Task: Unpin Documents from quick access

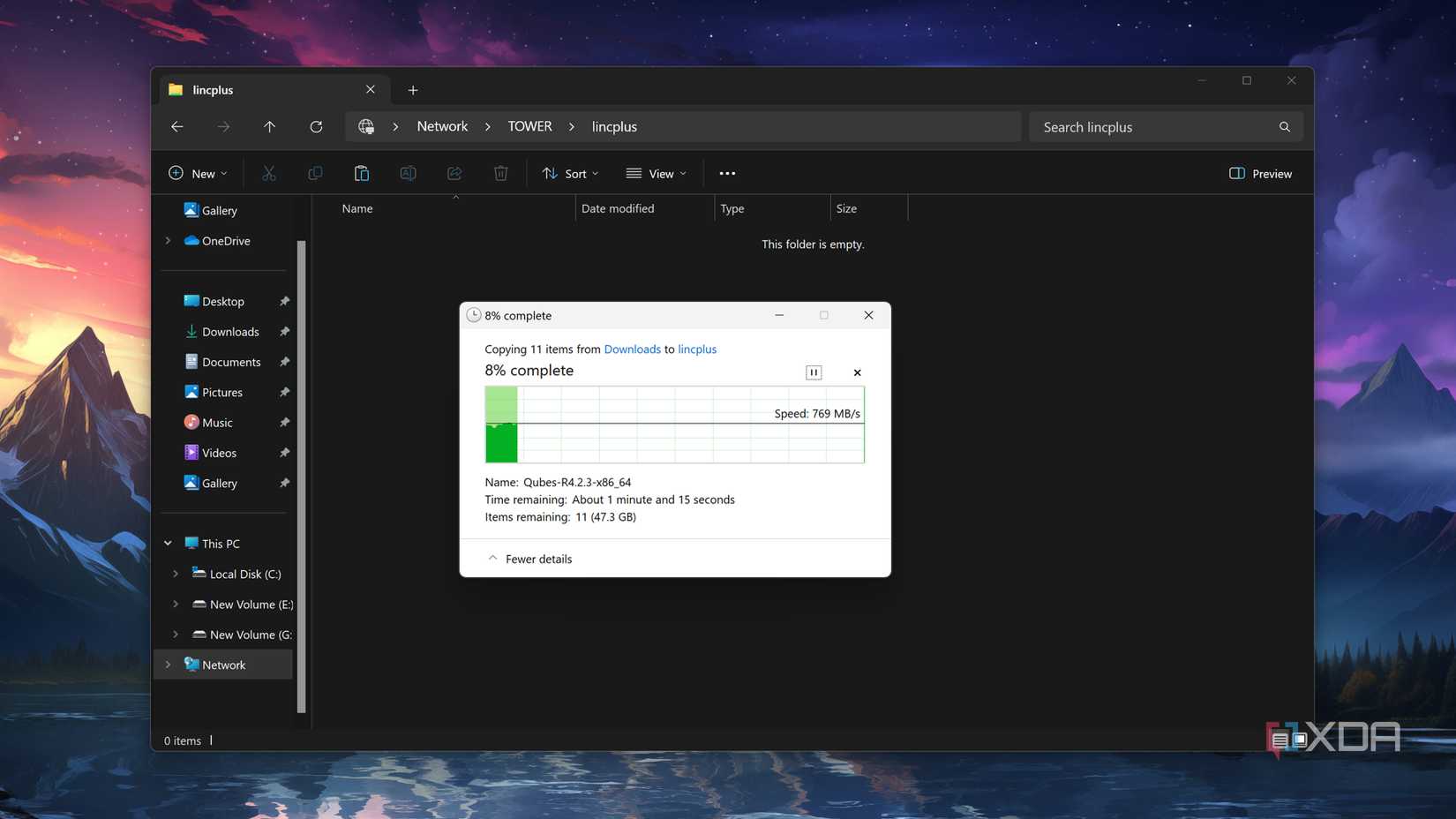Action: pyautogui.click(x=284, y=362)
